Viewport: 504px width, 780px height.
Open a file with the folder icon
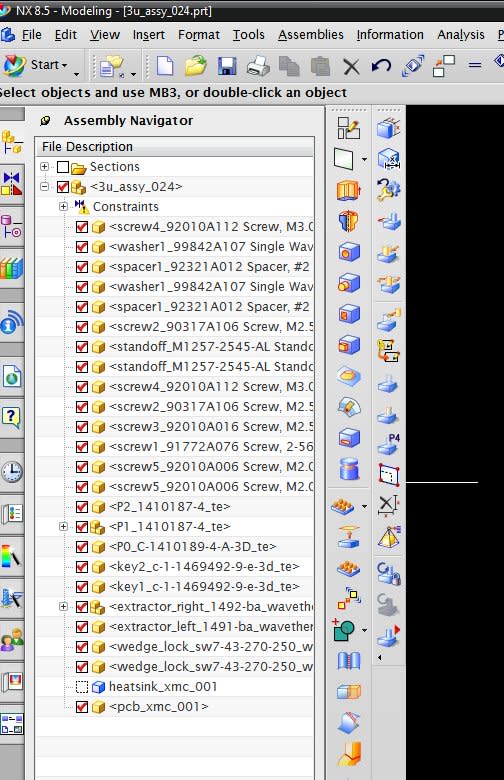click(x=196, y=66)
